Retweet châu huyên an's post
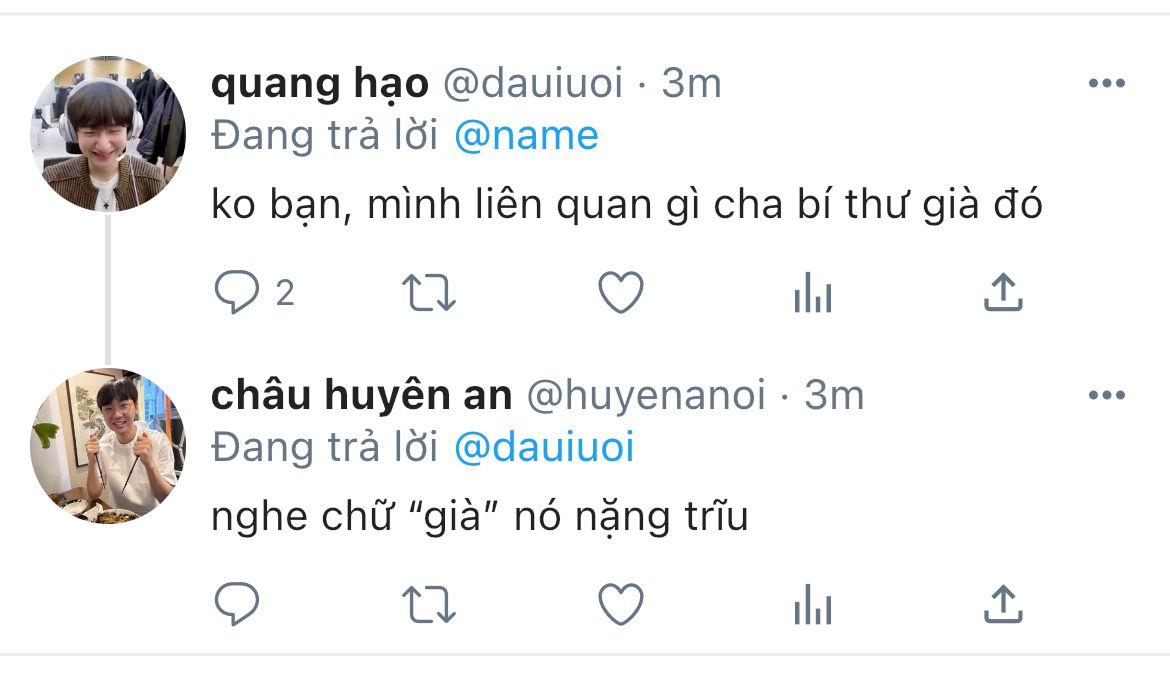Image resolution: width=1170 pixels, height=691 pixels. point(428,604)
